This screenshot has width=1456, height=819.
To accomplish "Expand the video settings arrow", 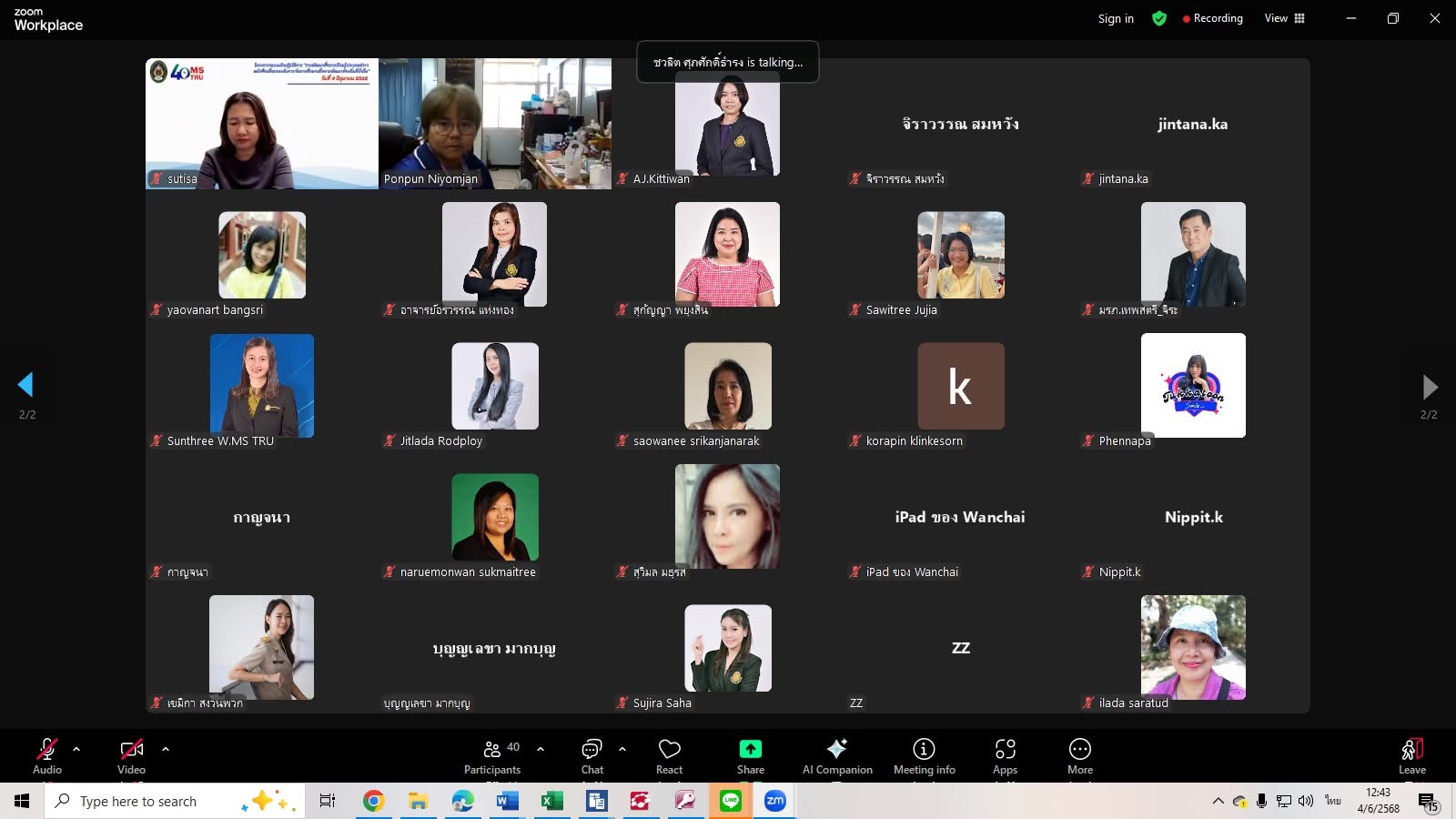I will tap(166, 749).
